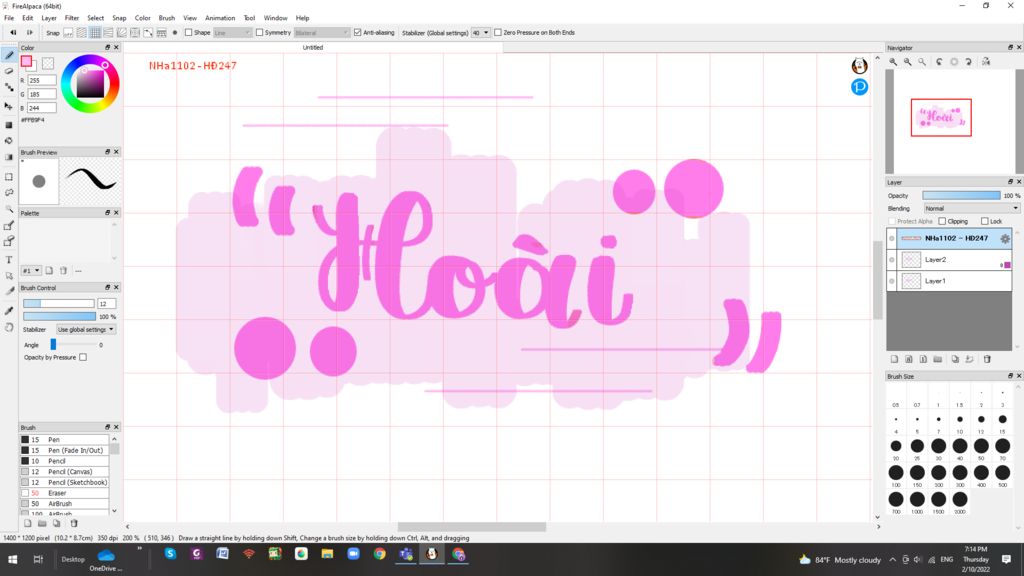Rotate view left in Navigator
Image resolution: width=1024 pixels, height=576 pixels.
tap(939, 61)
